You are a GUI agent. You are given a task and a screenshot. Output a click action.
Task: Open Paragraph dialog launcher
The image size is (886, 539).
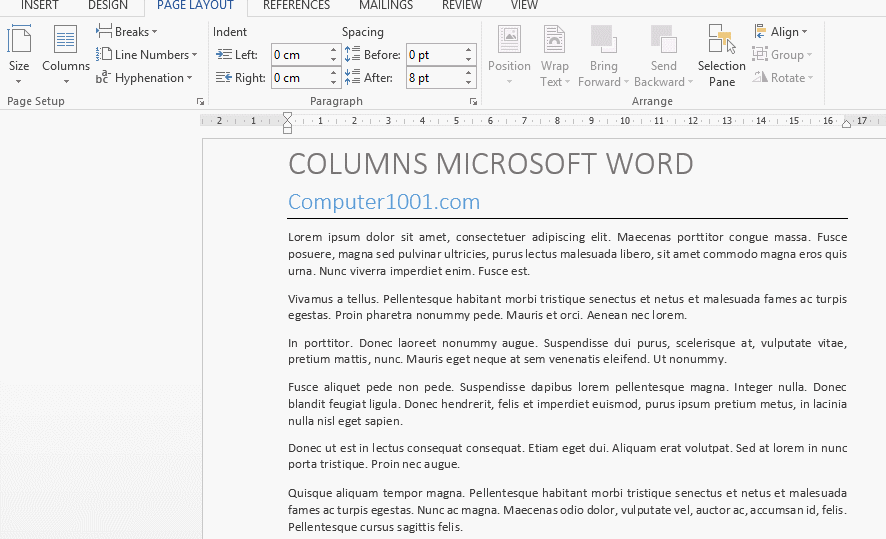point(474,102)
